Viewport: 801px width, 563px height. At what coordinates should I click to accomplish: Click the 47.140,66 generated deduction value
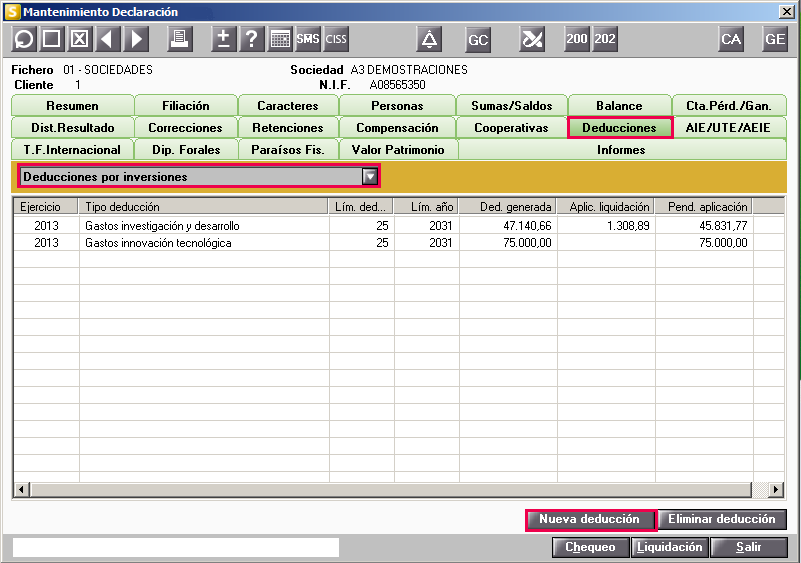click(527, 225)
